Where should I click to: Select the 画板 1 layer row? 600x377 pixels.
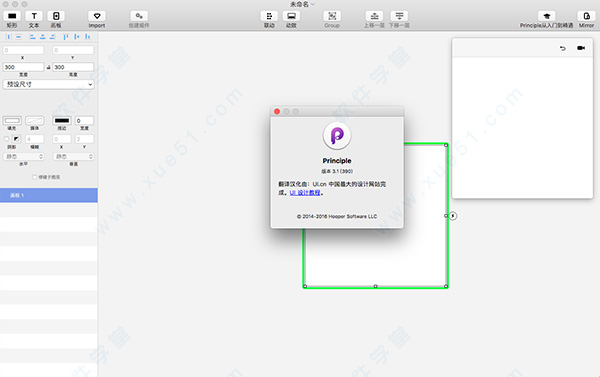click(x=49, y=195)
